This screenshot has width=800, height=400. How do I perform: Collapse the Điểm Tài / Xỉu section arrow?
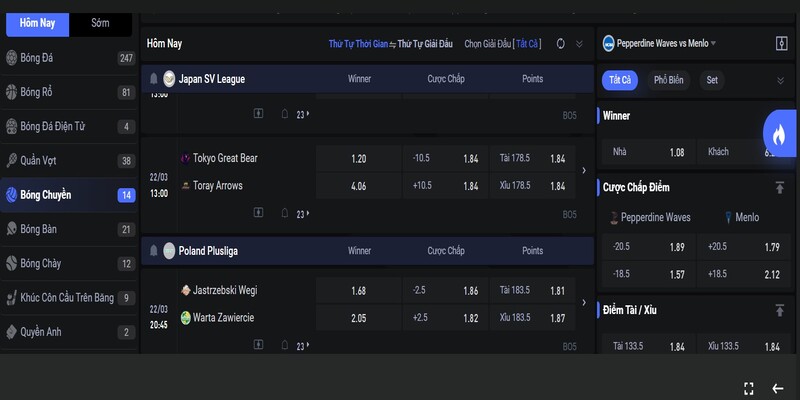coord(780,311)
